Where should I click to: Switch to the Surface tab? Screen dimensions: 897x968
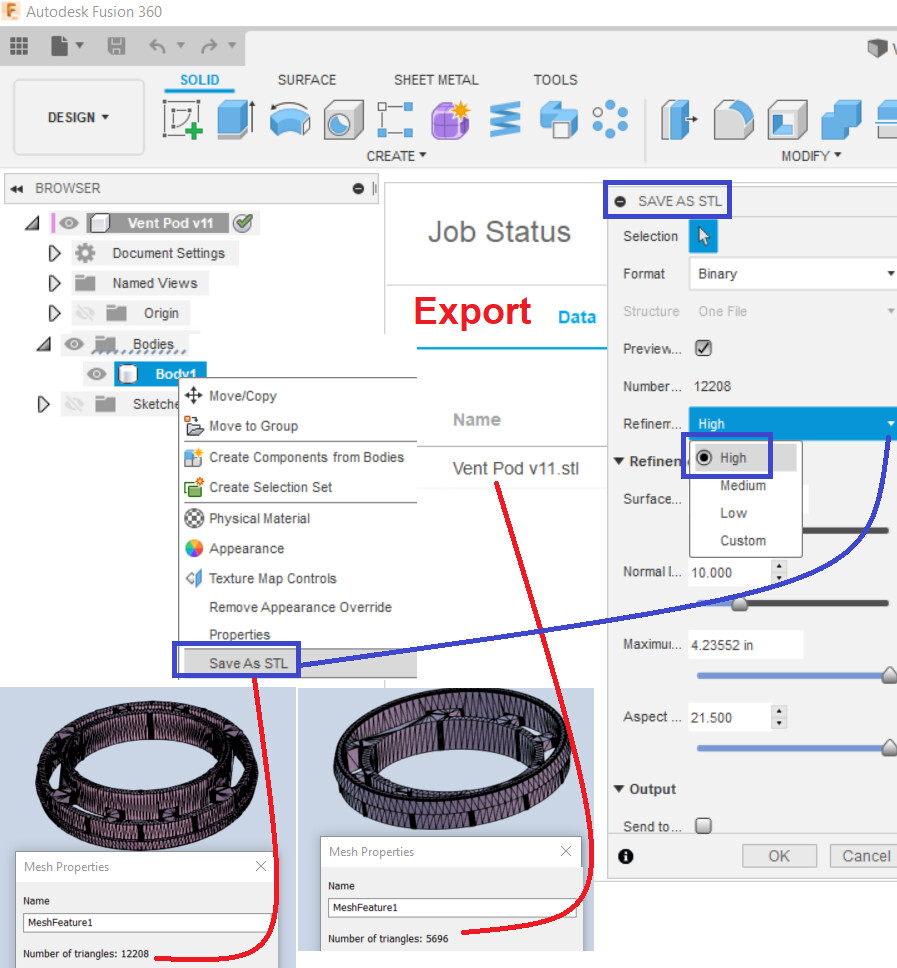point(307,80)
